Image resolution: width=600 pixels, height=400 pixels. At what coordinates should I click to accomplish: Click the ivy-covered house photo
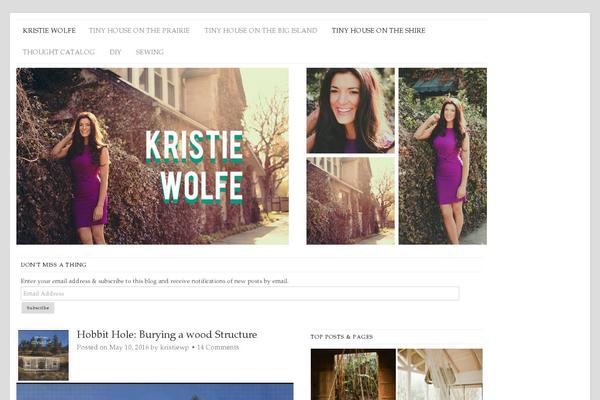pos(351,201)
